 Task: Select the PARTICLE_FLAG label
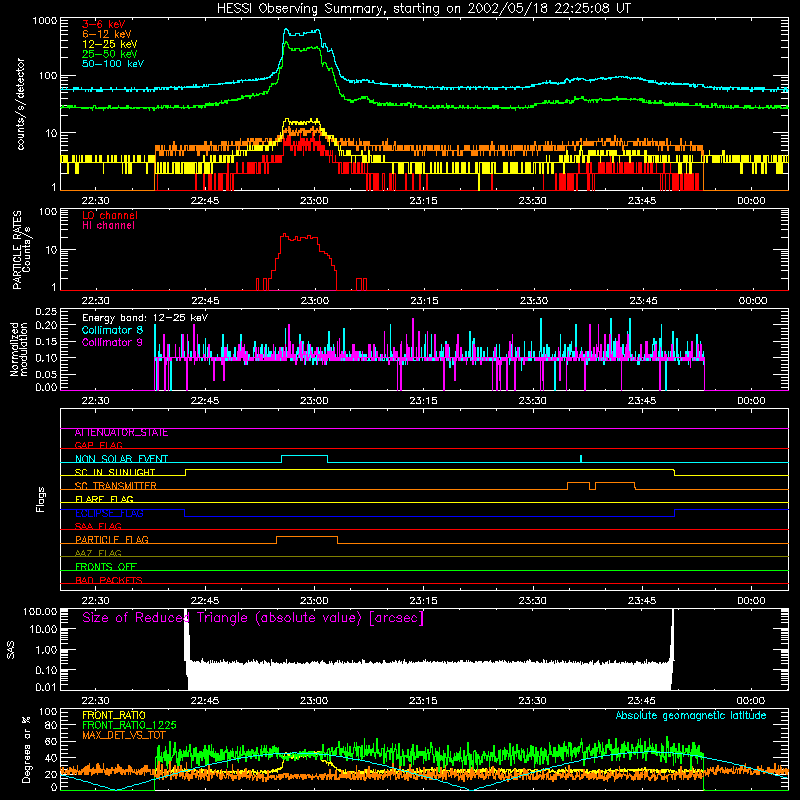coord(112,540)
